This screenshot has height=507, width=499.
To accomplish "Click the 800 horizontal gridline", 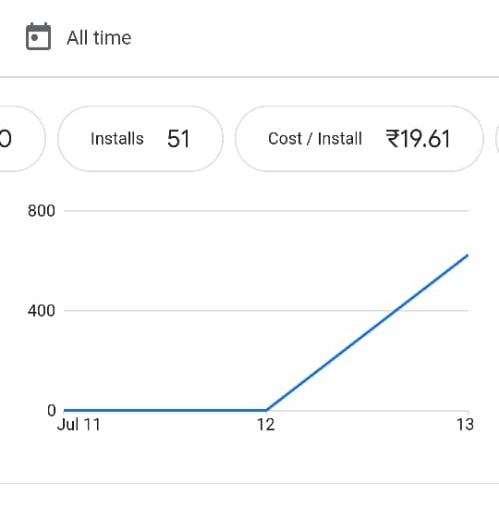I will pyautogui.click(x=266, y=211).
